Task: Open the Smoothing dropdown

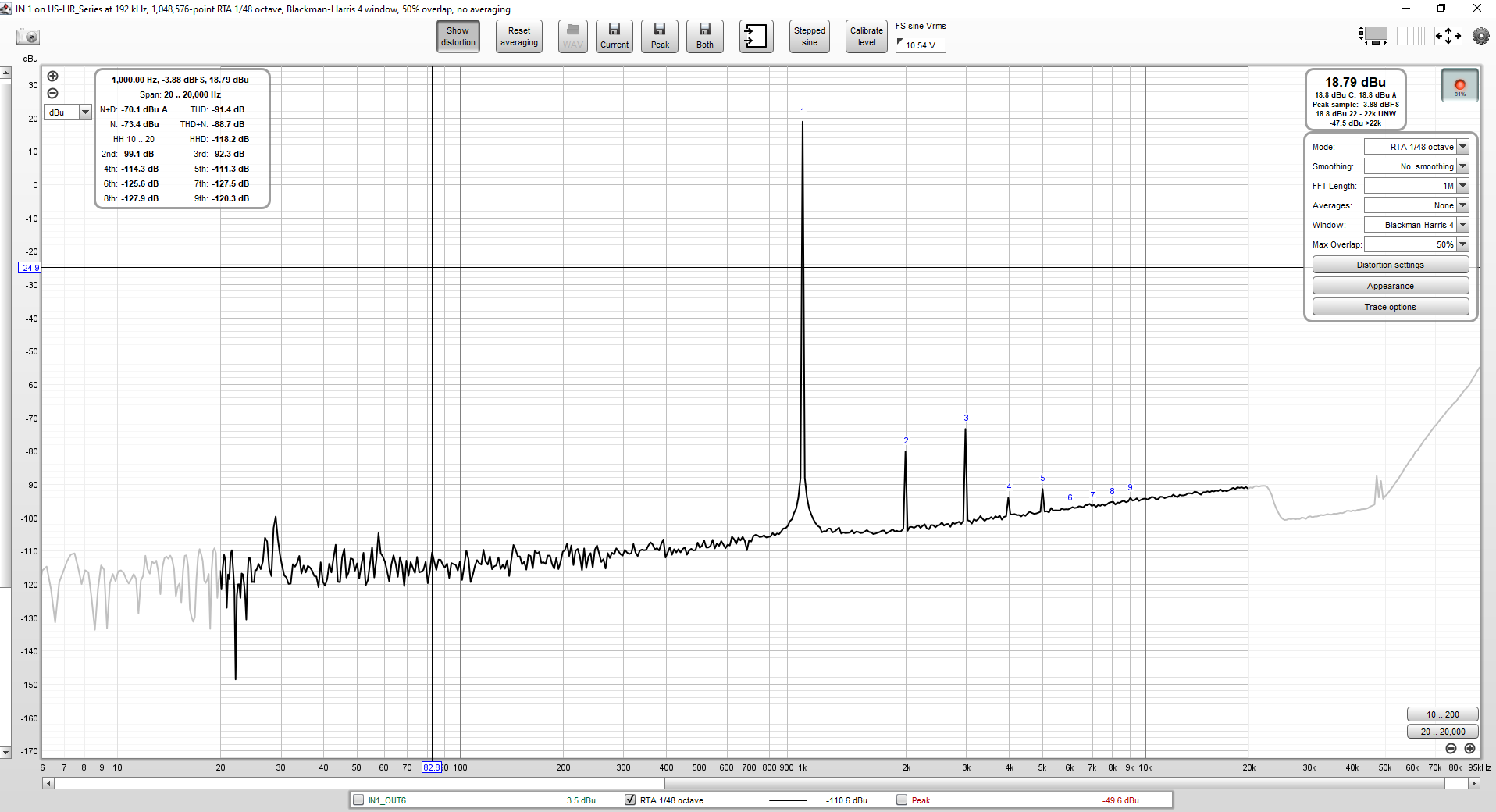Action: coord(1416,166)
